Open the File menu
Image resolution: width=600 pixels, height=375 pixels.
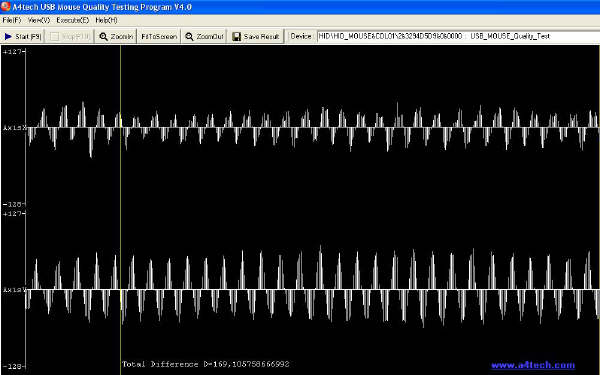11,20
